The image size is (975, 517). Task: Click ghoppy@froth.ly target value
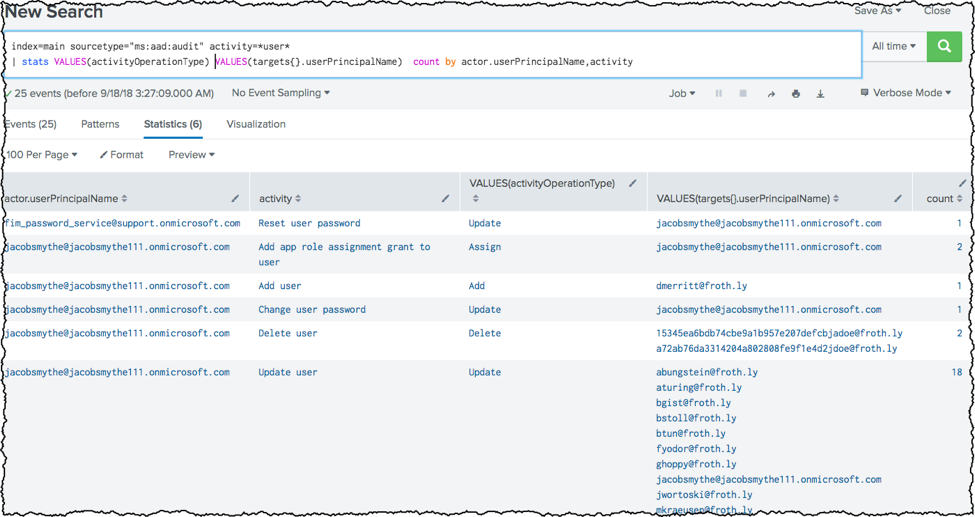(x=696, y=464)
